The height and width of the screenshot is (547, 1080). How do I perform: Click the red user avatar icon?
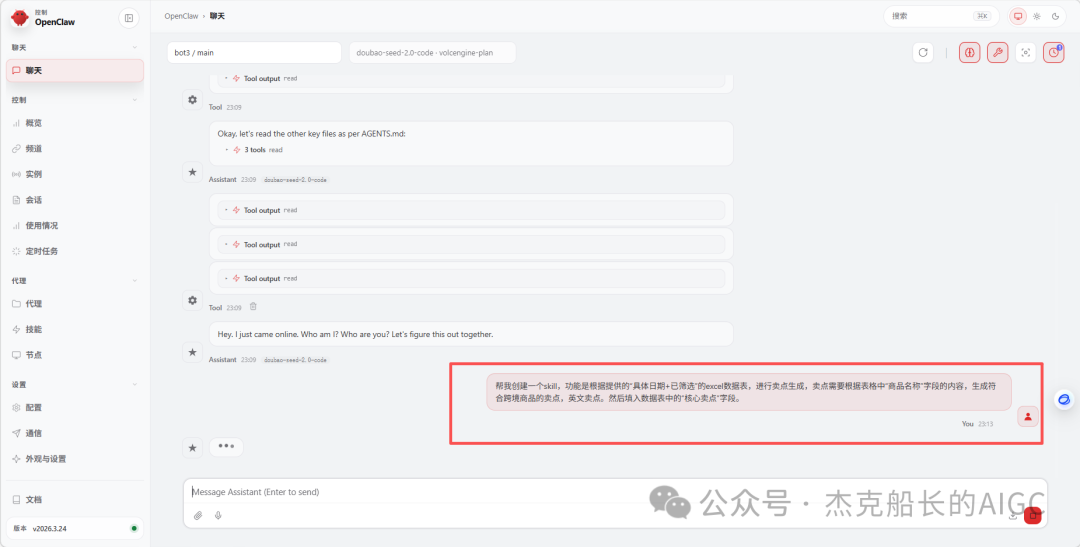[x=1028, y=416]
